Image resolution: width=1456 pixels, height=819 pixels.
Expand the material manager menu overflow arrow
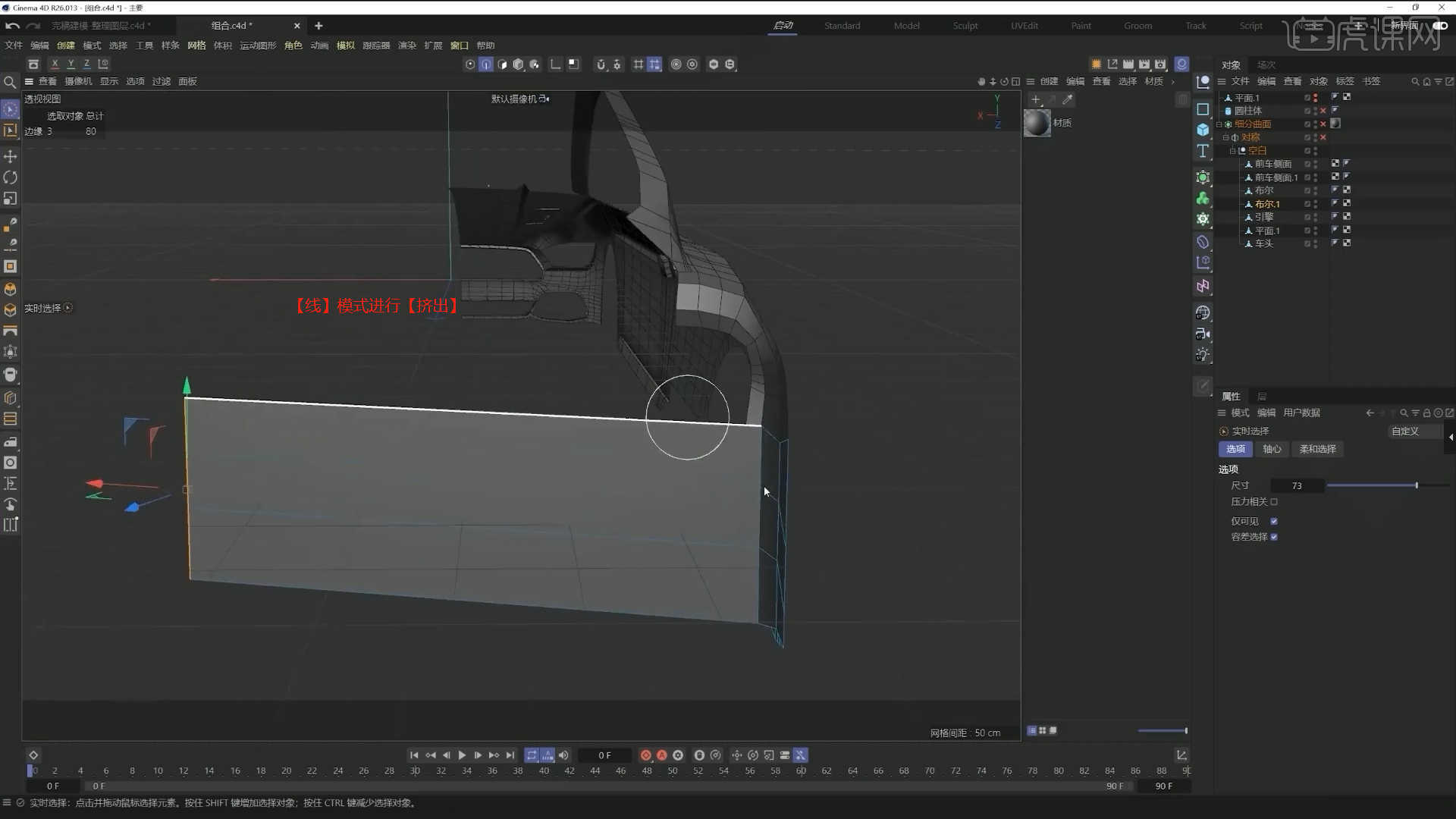click(1173, 82)
